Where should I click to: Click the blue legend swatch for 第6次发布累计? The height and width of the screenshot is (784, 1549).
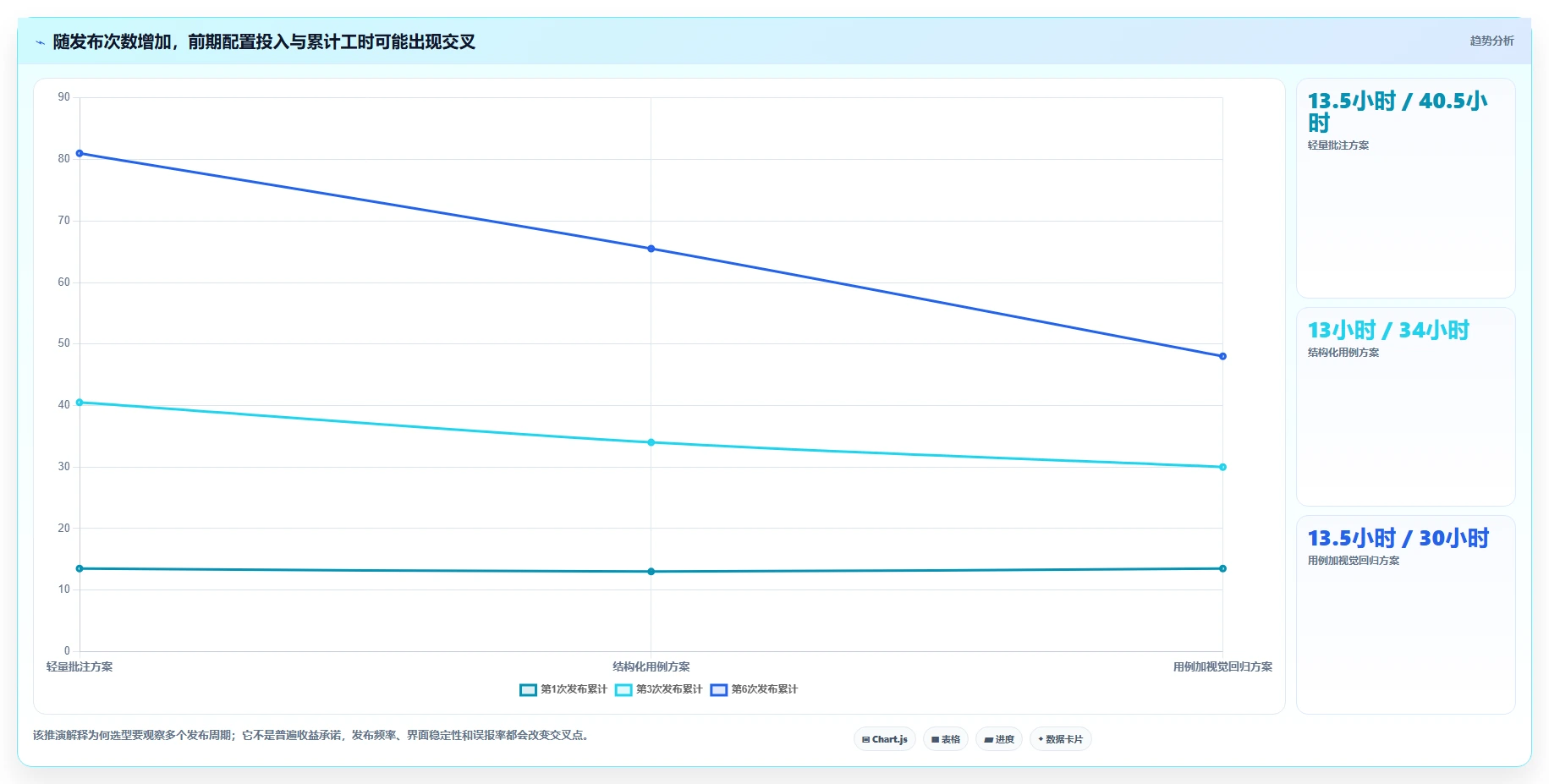(x=719, y=689)
